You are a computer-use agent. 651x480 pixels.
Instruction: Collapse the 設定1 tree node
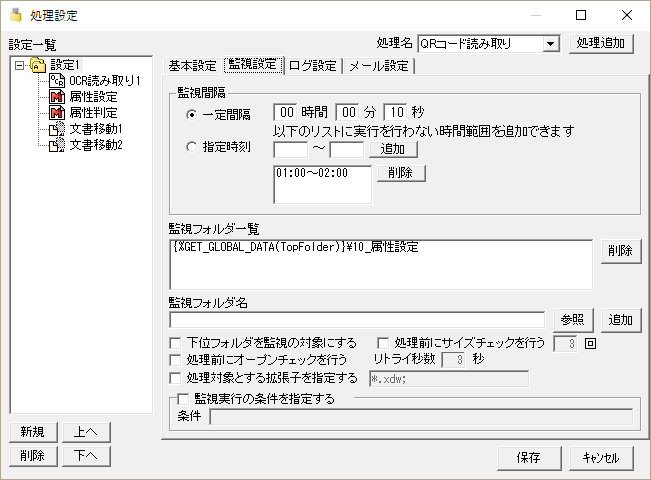(x=19, y=66)
